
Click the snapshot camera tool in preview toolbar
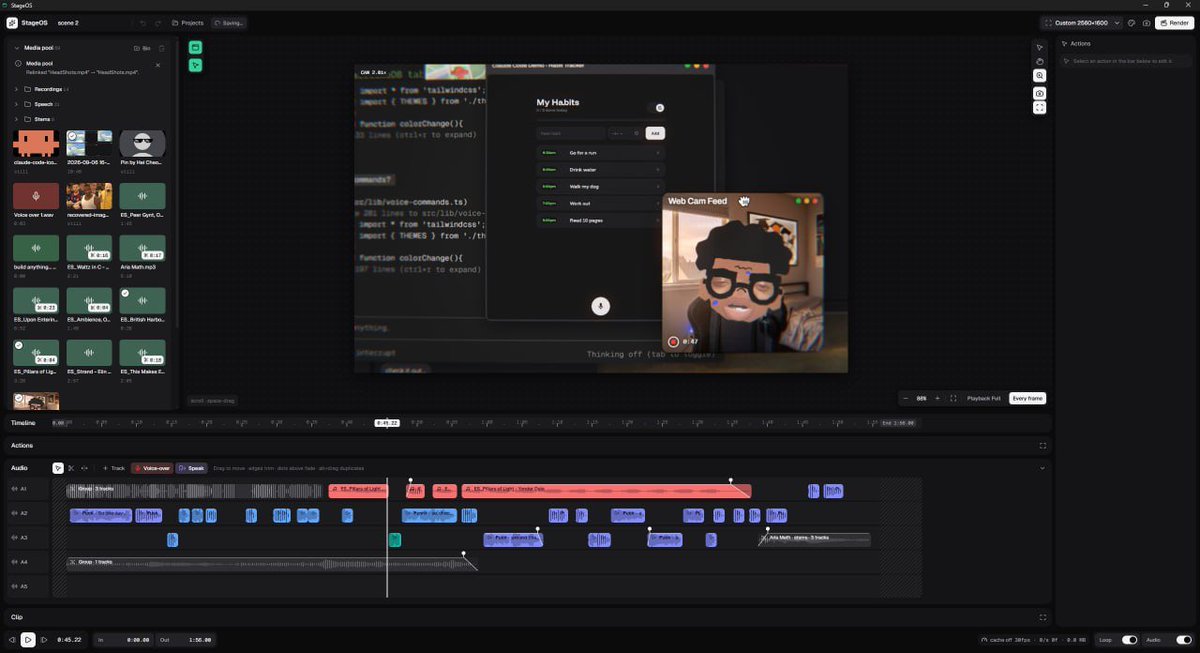pos(1040,93)
